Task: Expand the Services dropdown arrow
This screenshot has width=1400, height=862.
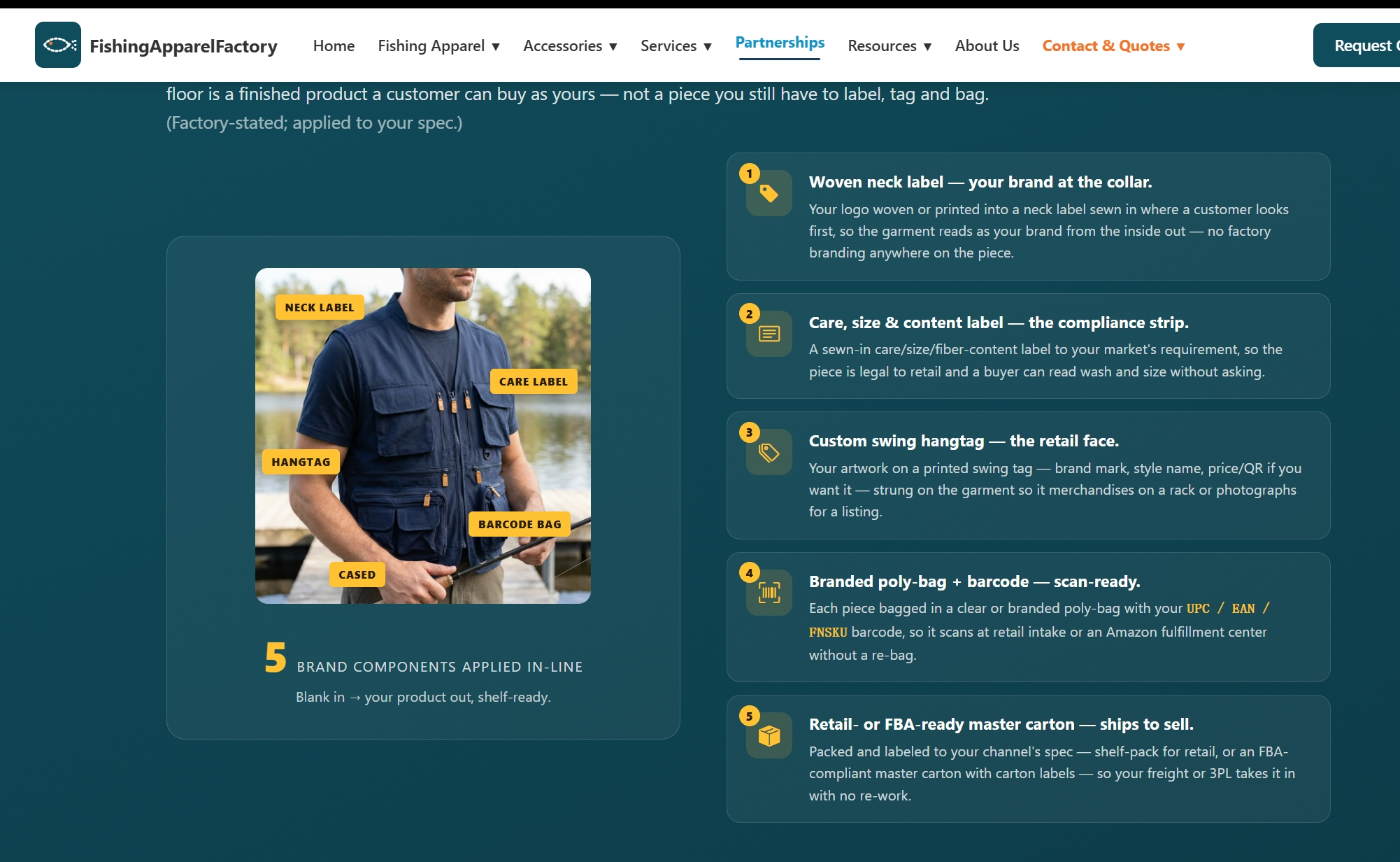Action: click(708, 47)
